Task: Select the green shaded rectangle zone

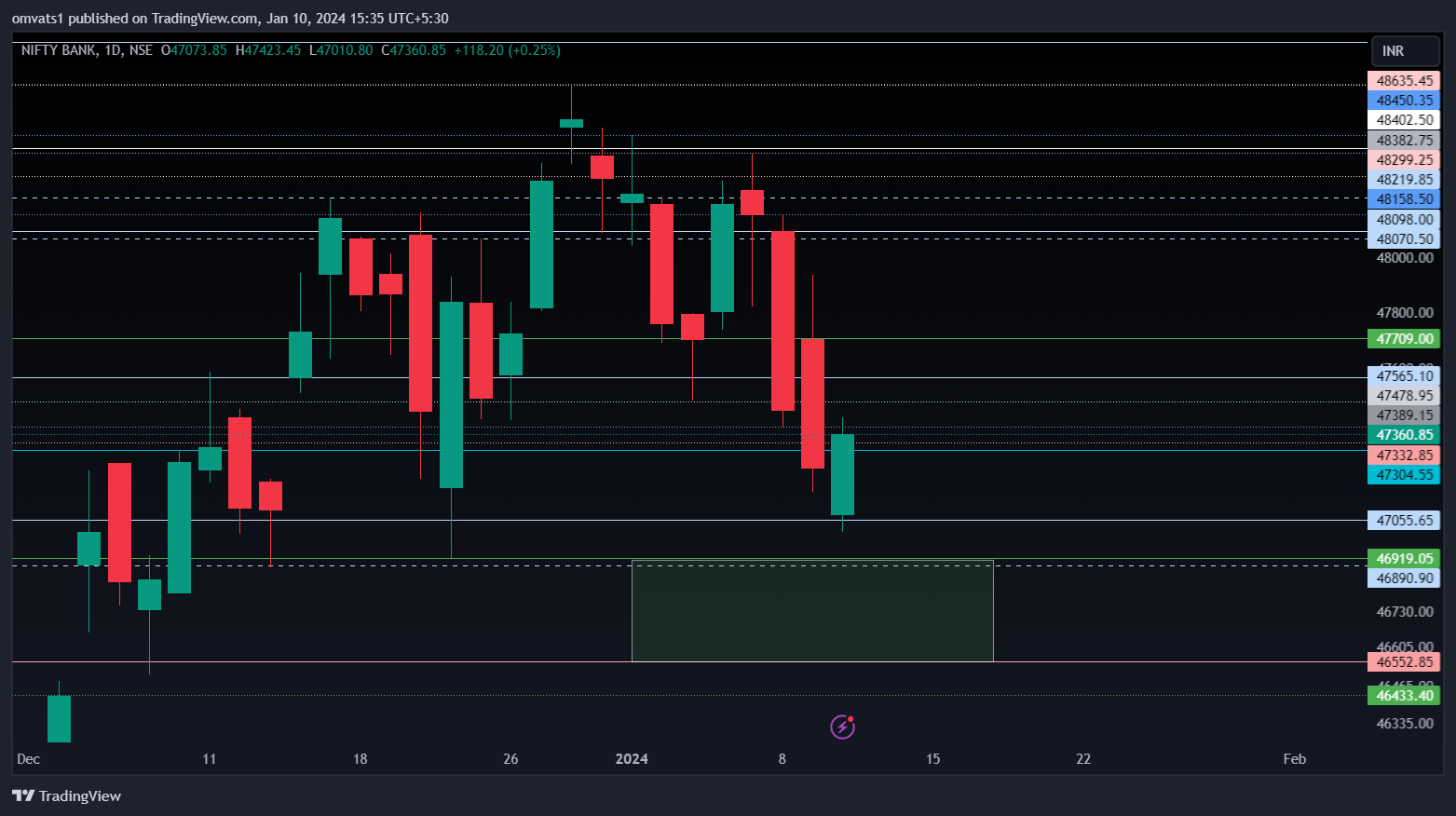Action: pyautogui.click(x=812, y=611)
